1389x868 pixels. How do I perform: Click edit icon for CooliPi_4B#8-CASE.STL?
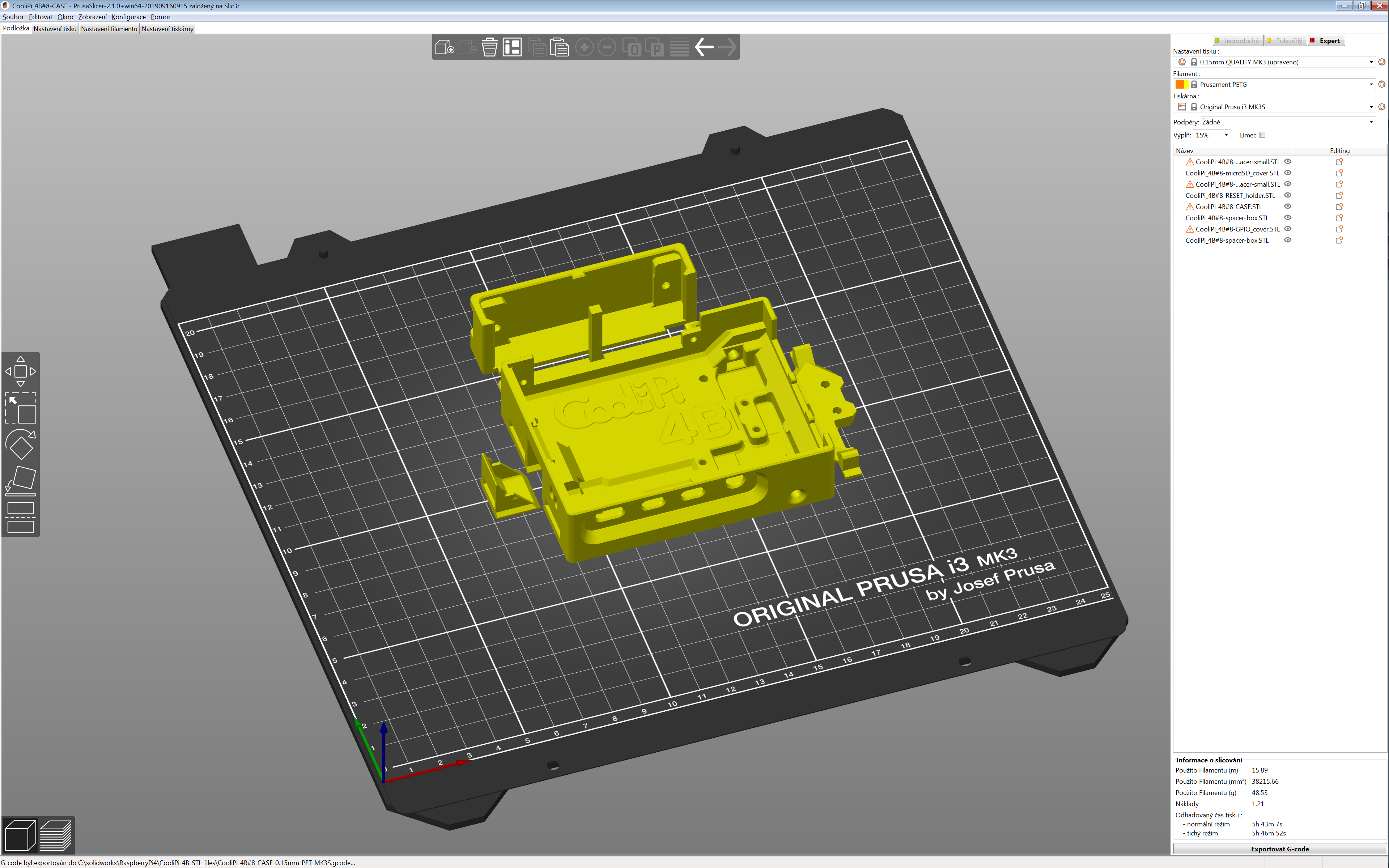tap(1339, 207)
